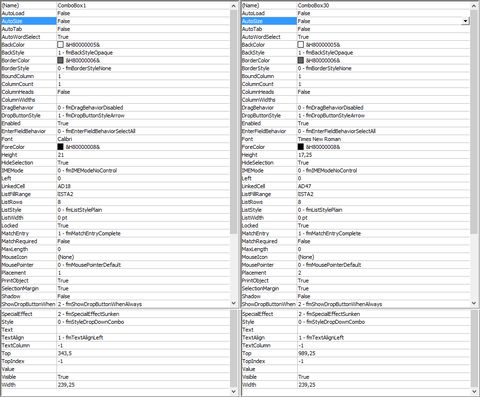Select the LinkedCell value AD47
The width and height of the screenshot is (480, 397).
pyautogui.click(x=304, y=186)
